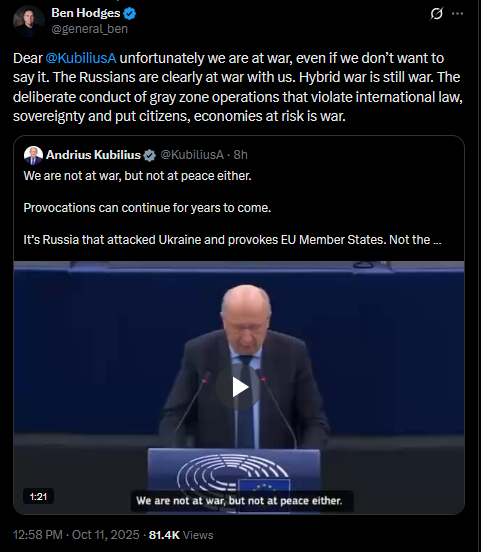Click Ben Hodges blue verified badge
The height and width of the screenshot is (552, 481).
(129, 13)
